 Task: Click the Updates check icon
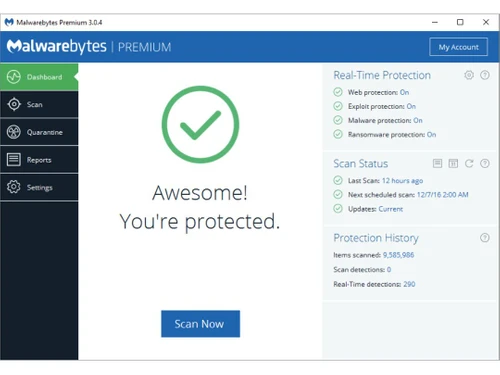pos(338,209)
